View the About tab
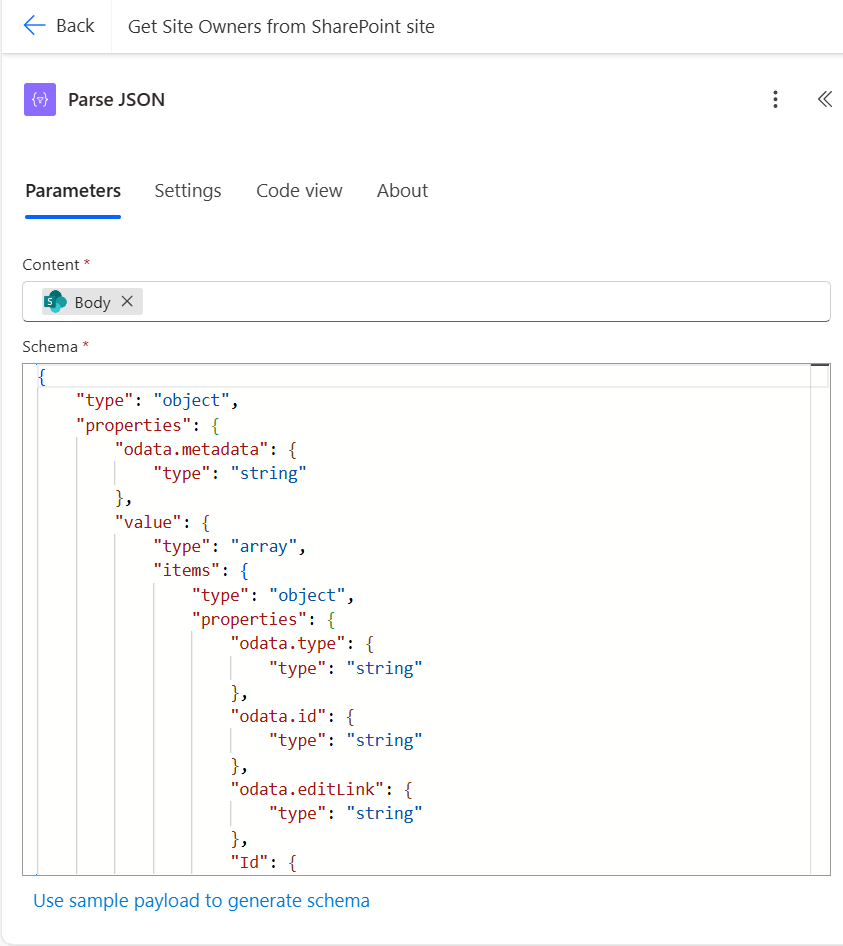This screenshot has width=843, height=946. [402, 191]
